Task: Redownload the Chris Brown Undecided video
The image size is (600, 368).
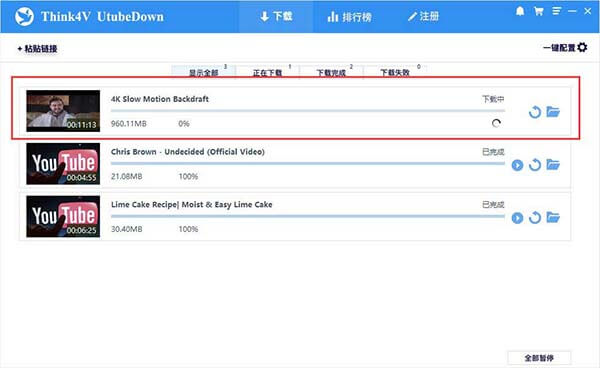Action: (535, 165)
